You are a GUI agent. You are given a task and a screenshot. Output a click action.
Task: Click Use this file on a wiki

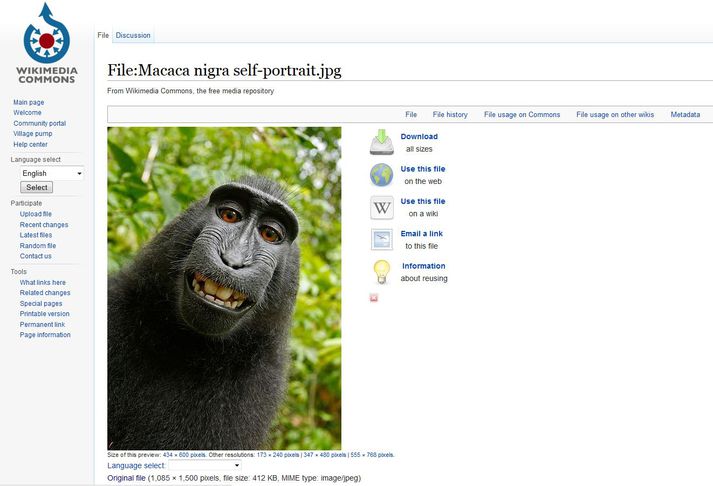tap(423, 207)
